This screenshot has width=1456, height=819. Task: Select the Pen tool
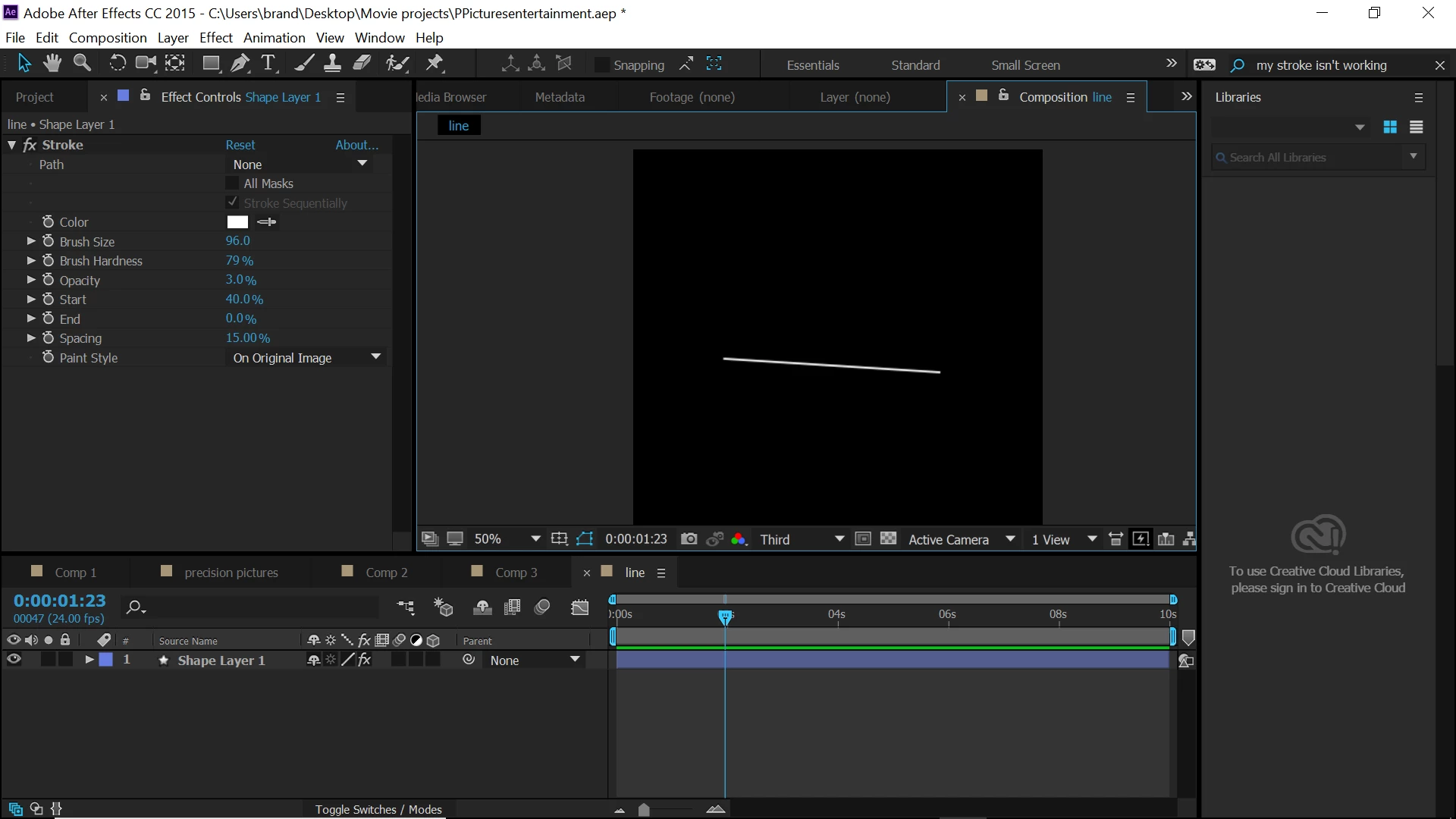click(x=240, y=64)
